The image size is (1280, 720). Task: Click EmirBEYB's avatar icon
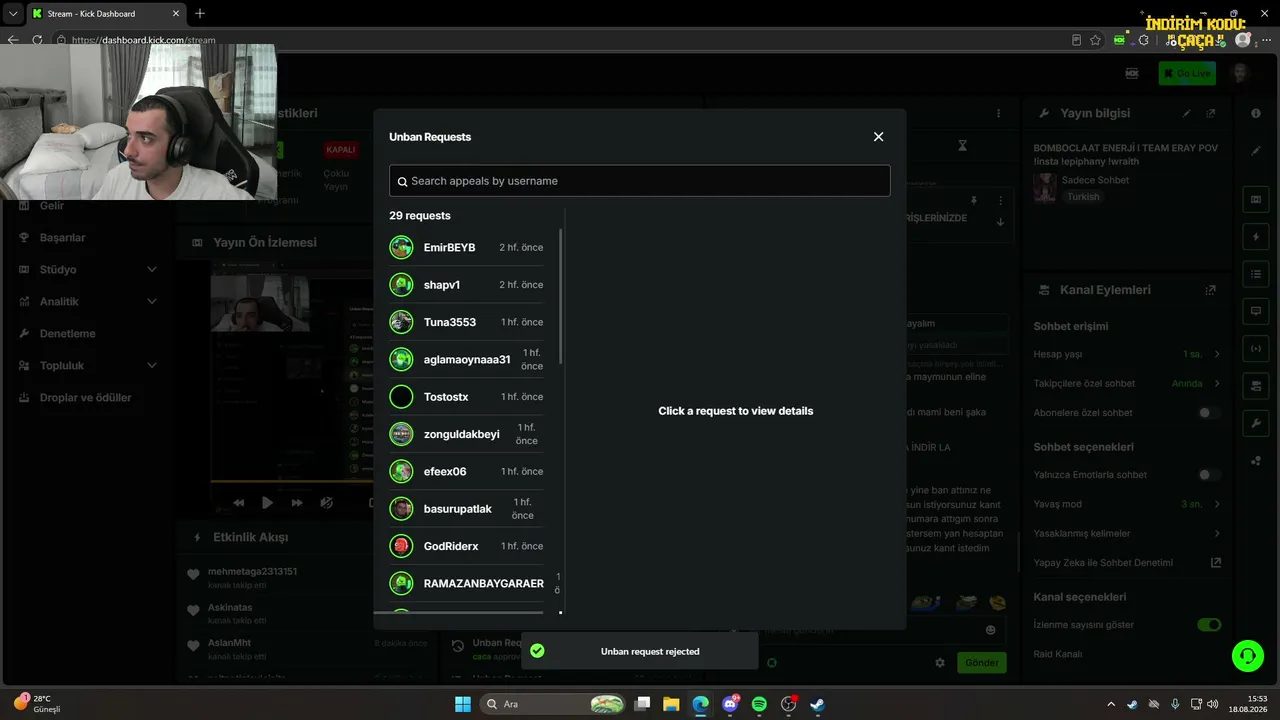[401, 247]
